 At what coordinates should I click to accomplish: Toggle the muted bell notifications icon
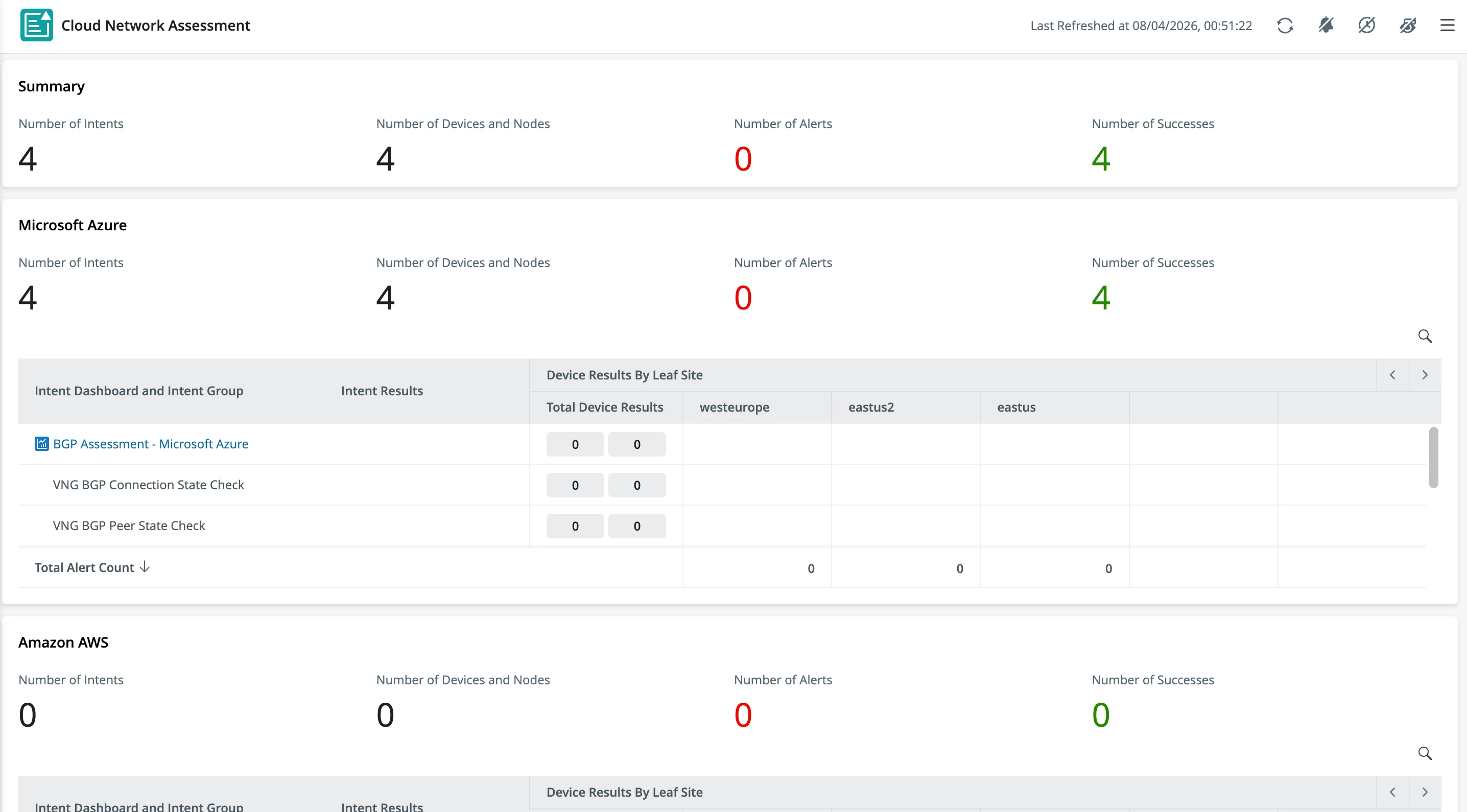1326,26
